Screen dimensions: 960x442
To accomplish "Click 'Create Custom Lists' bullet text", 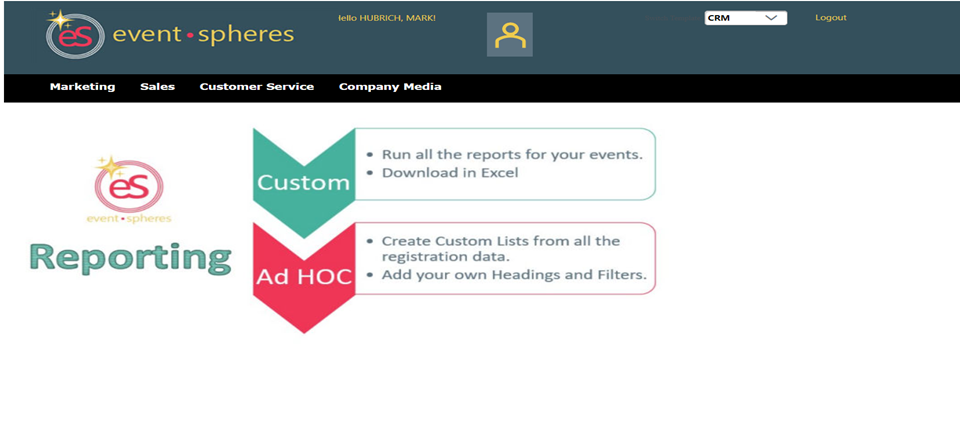I will click(x=500, y=241).
